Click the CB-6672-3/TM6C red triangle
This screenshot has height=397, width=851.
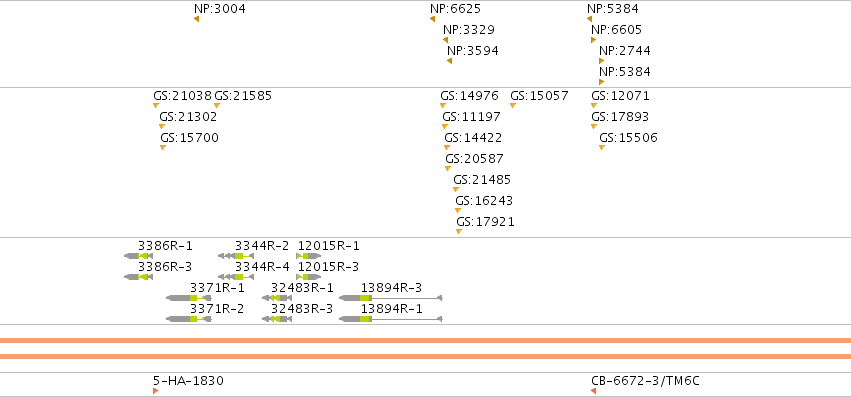coord(594,391)
